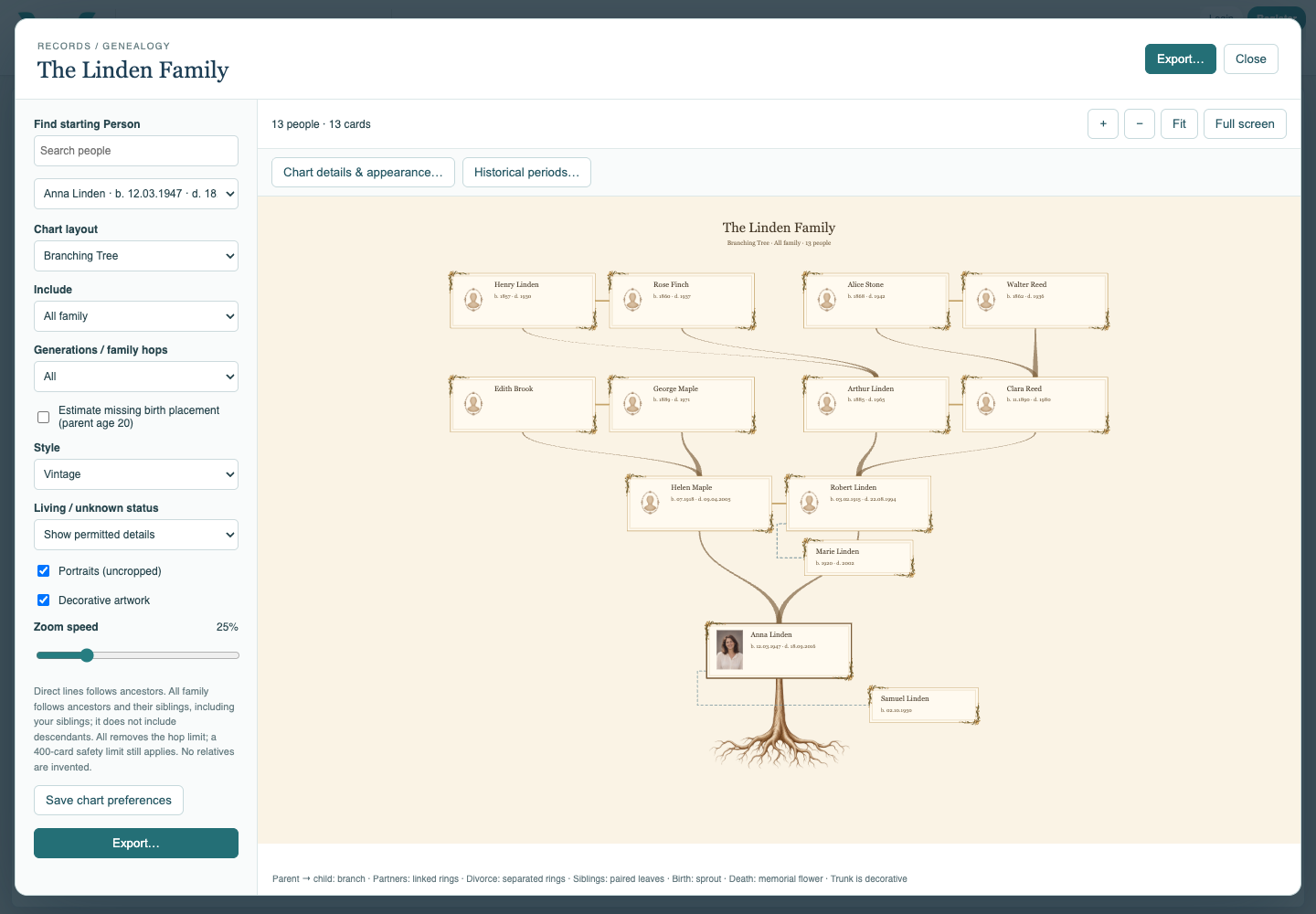1316x914 pixels.
Task: Open the starting person Anna Linden dropdown
Action: (136, 194)
